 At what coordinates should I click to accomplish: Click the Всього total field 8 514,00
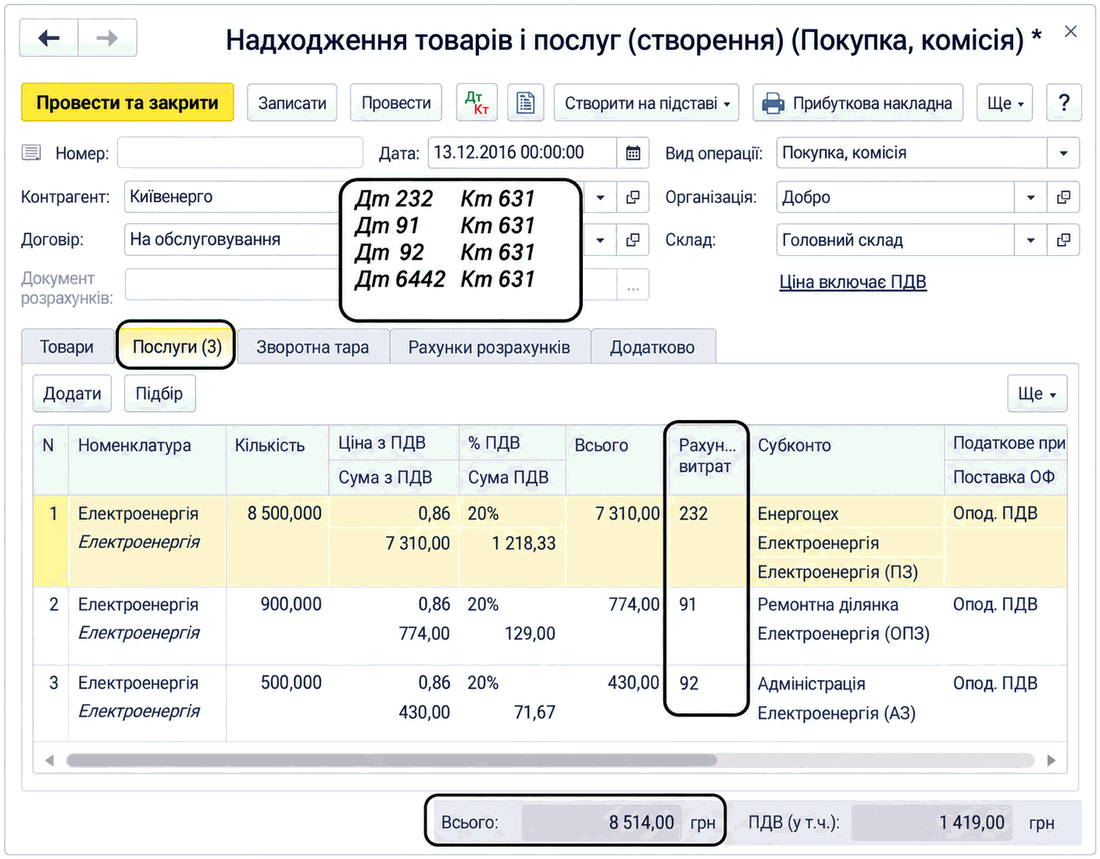point(601,823)
